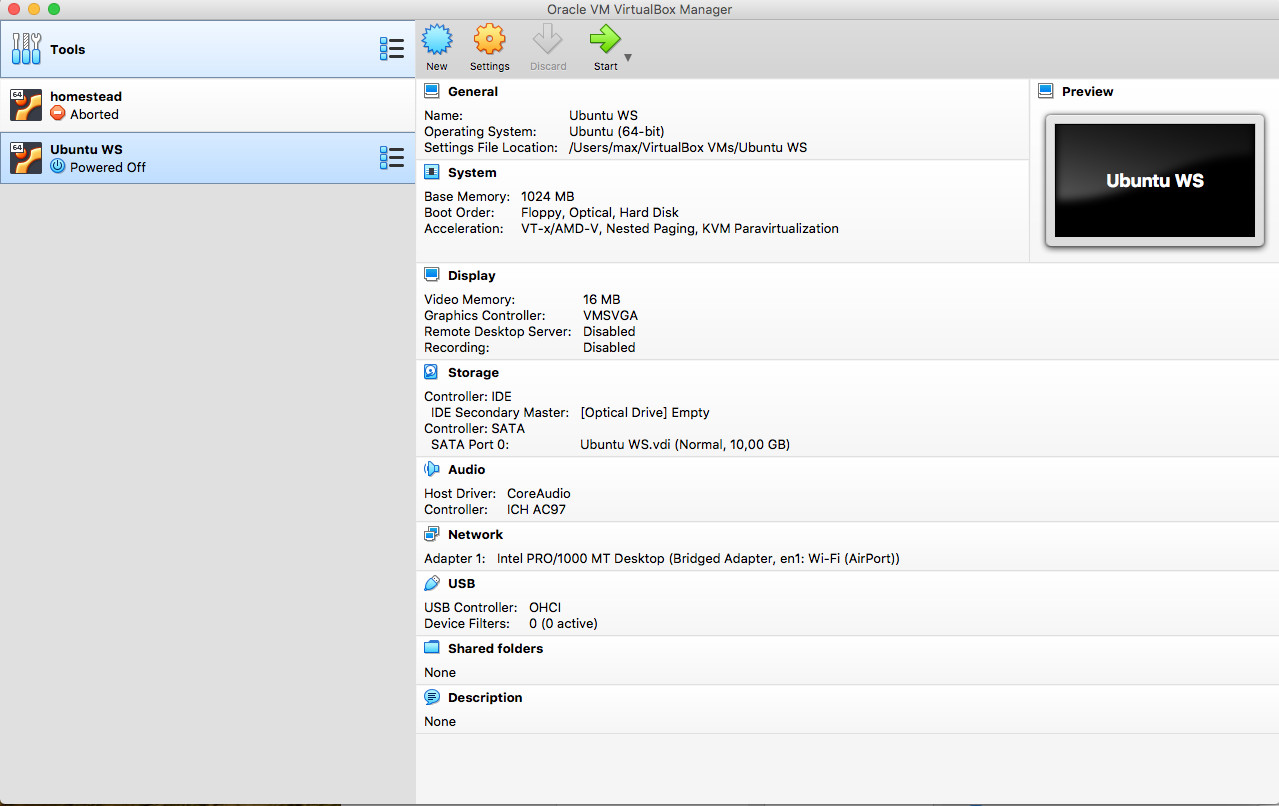Click the Shared folders icon
Viewport: 1279px width, 806px height.
point(432,648)
